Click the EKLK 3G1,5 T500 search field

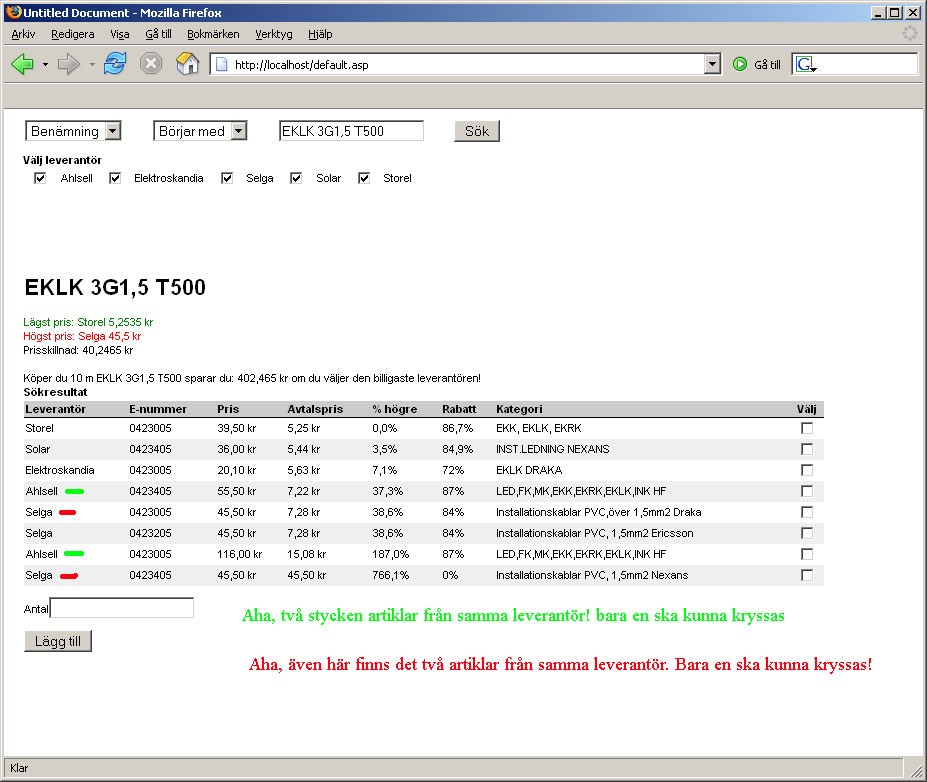(x=351, y=131)
